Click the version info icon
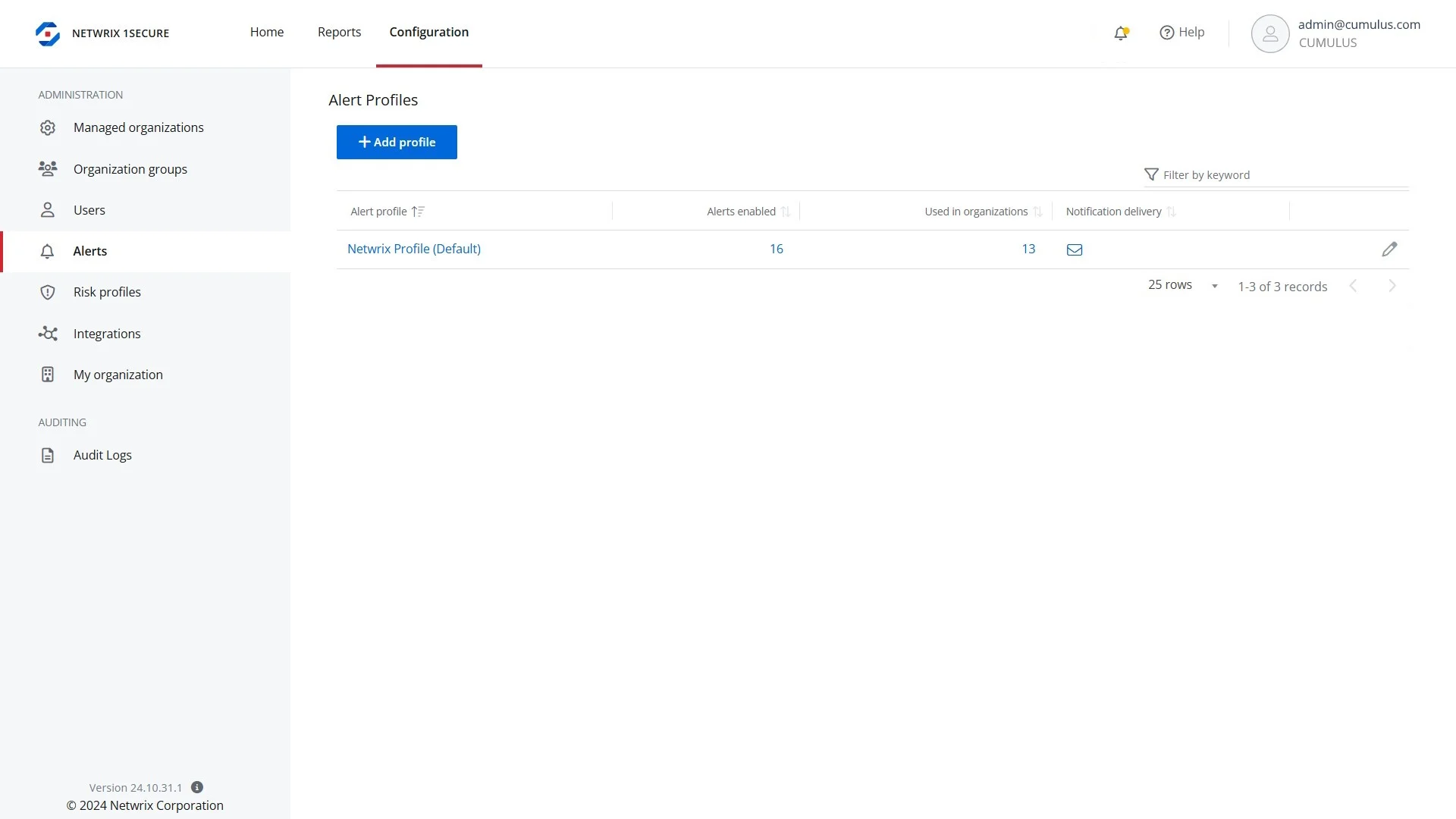This screenshot has width=1456, height=819. click(197, 787)
